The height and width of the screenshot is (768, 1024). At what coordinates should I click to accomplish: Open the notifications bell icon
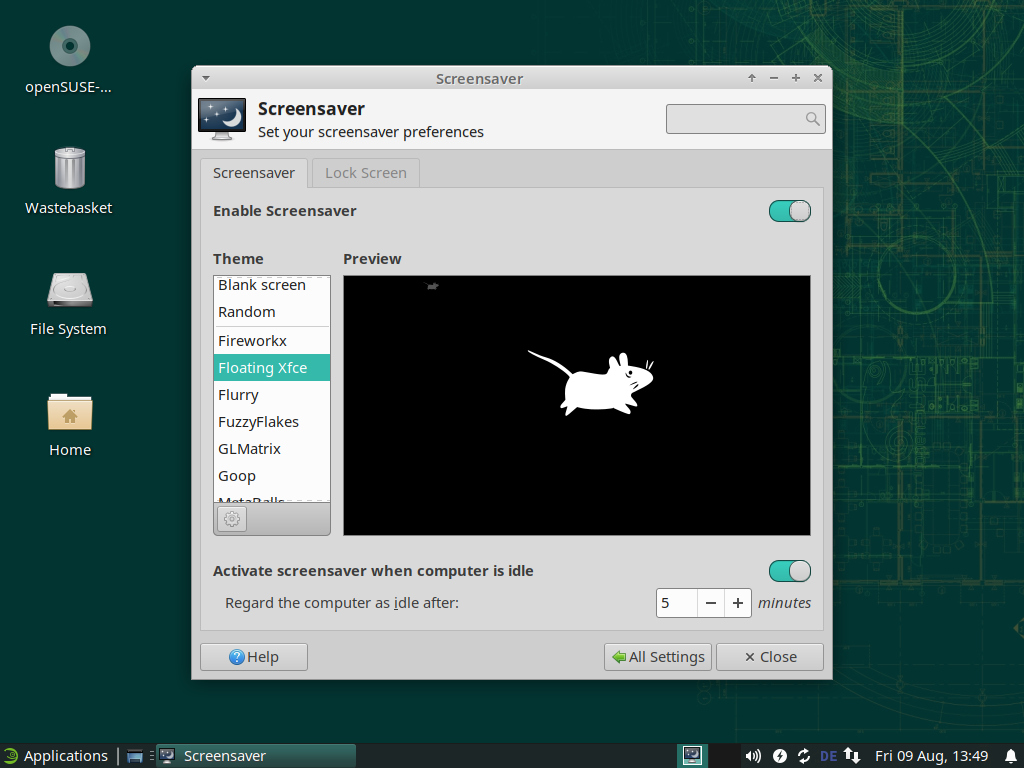pos(1010,756)
